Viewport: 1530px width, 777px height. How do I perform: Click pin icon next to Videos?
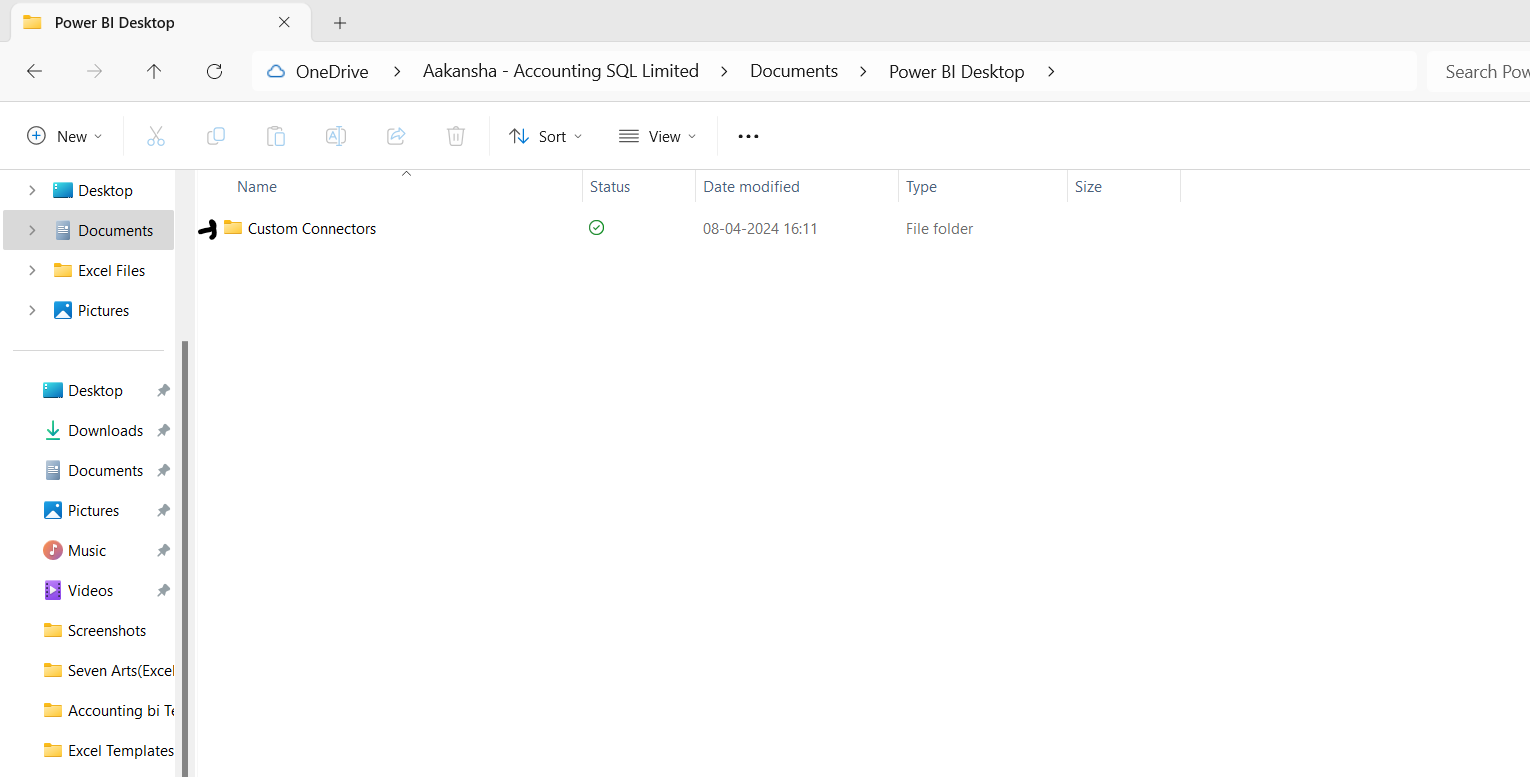point(163,590)
